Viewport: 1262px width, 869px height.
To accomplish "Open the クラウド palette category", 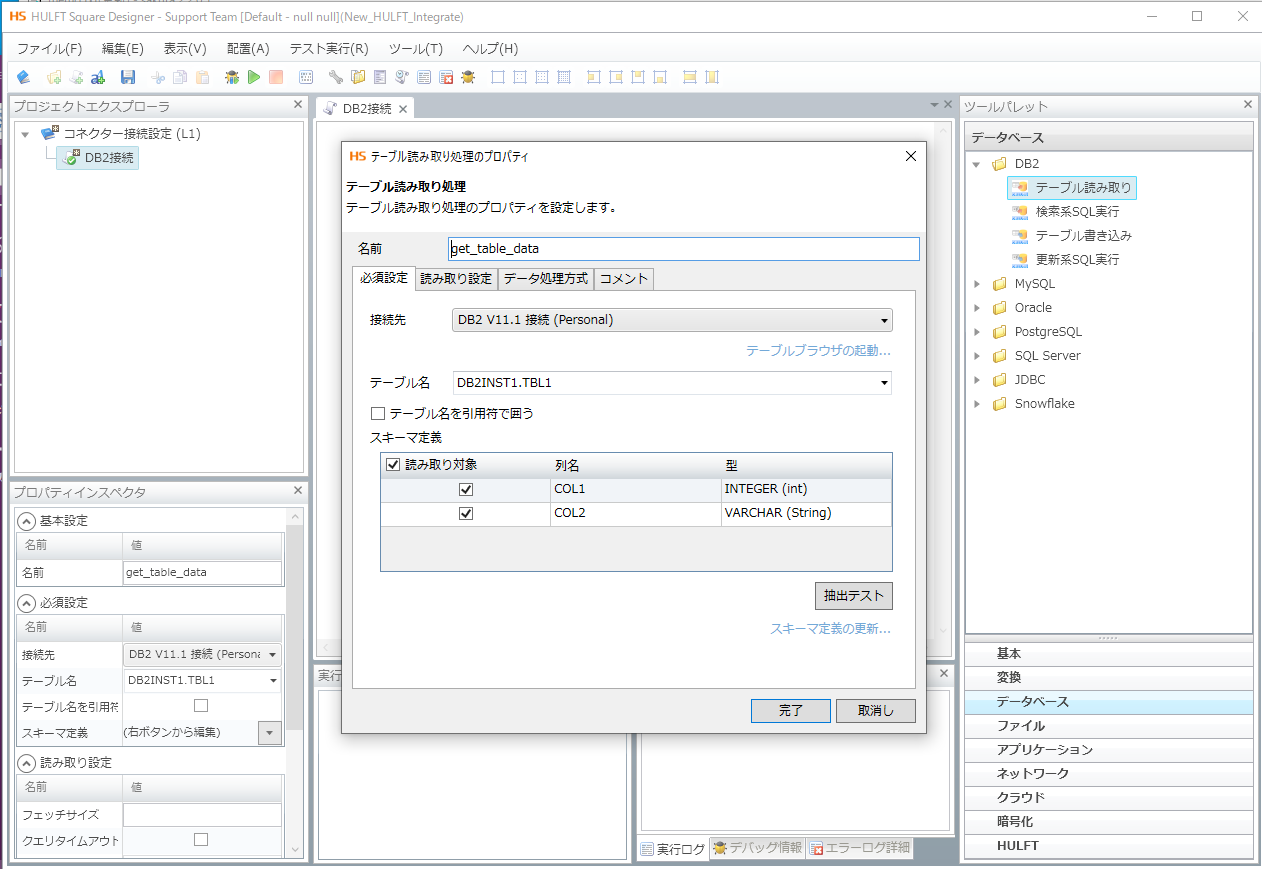I will (x=1108, y=798).
